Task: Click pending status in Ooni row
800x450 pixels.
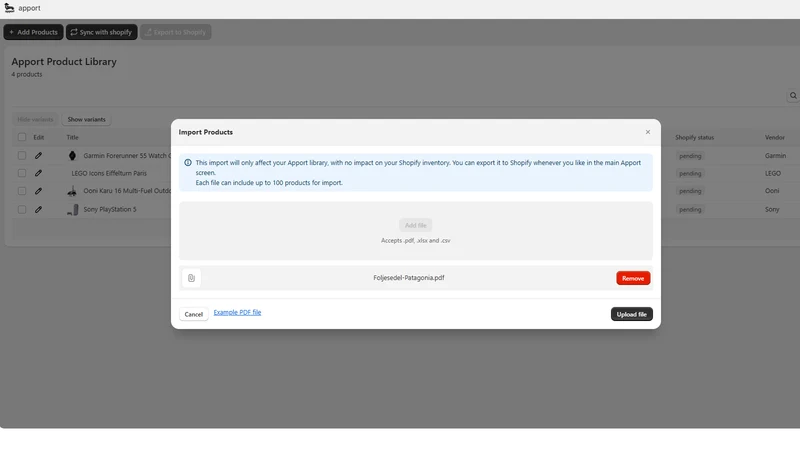Action: [690, 191]
